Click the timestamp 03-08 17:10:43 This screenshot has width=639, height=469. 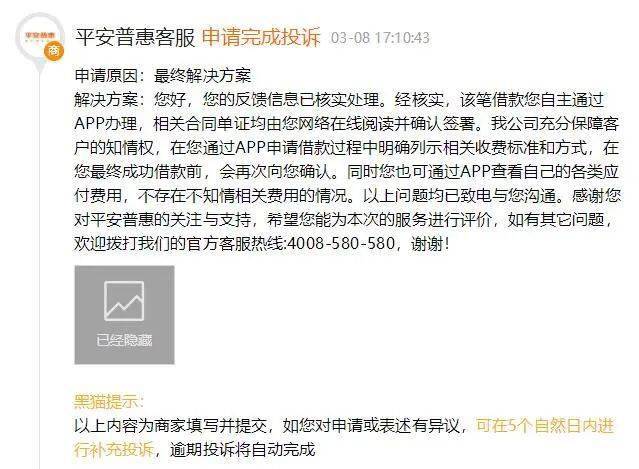pos(380,38)
